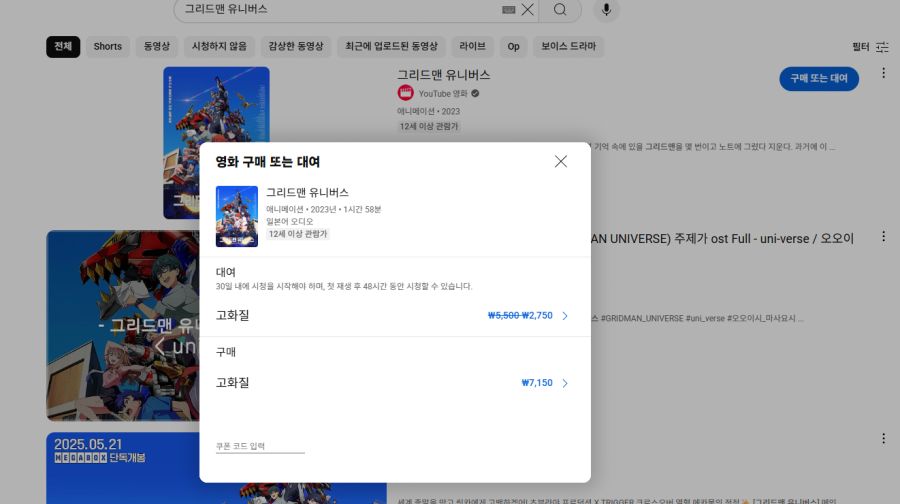Open more options for the MEGABOX video result
The image size is (900, 504).
click(883, 439)
